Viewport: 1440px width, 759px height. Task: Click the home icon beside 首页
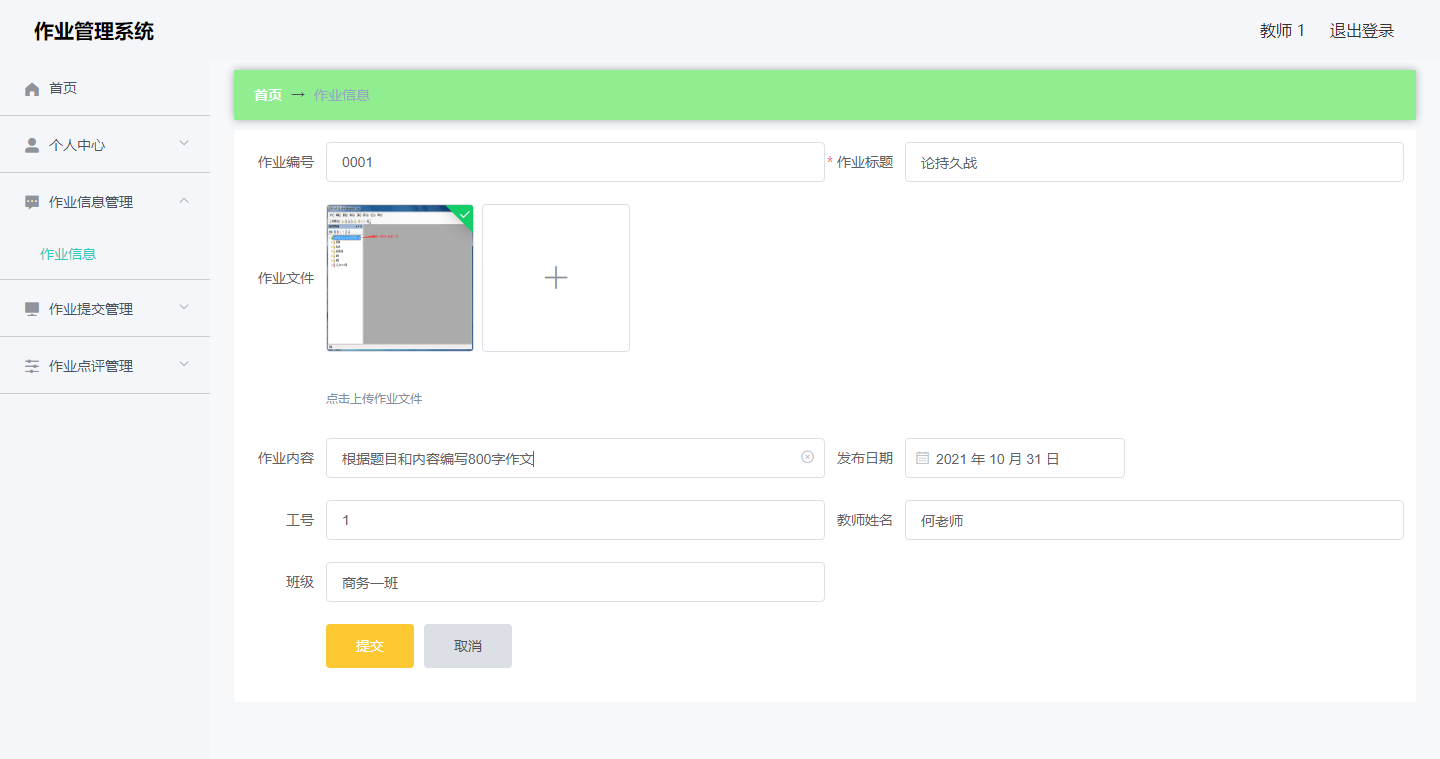click(32, 89)
